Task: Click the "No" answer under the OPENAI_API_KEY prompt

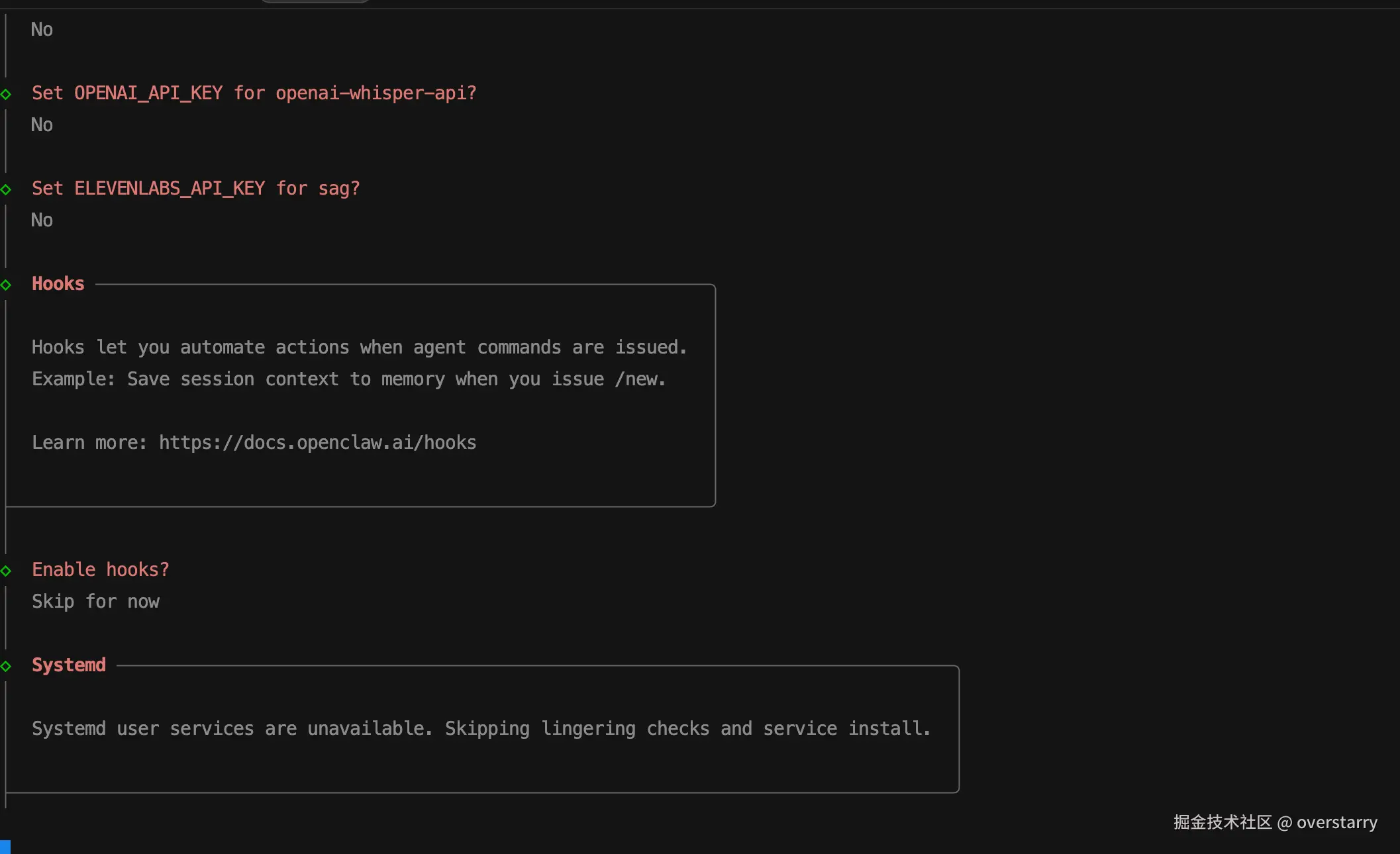Action: click(42, 124)
